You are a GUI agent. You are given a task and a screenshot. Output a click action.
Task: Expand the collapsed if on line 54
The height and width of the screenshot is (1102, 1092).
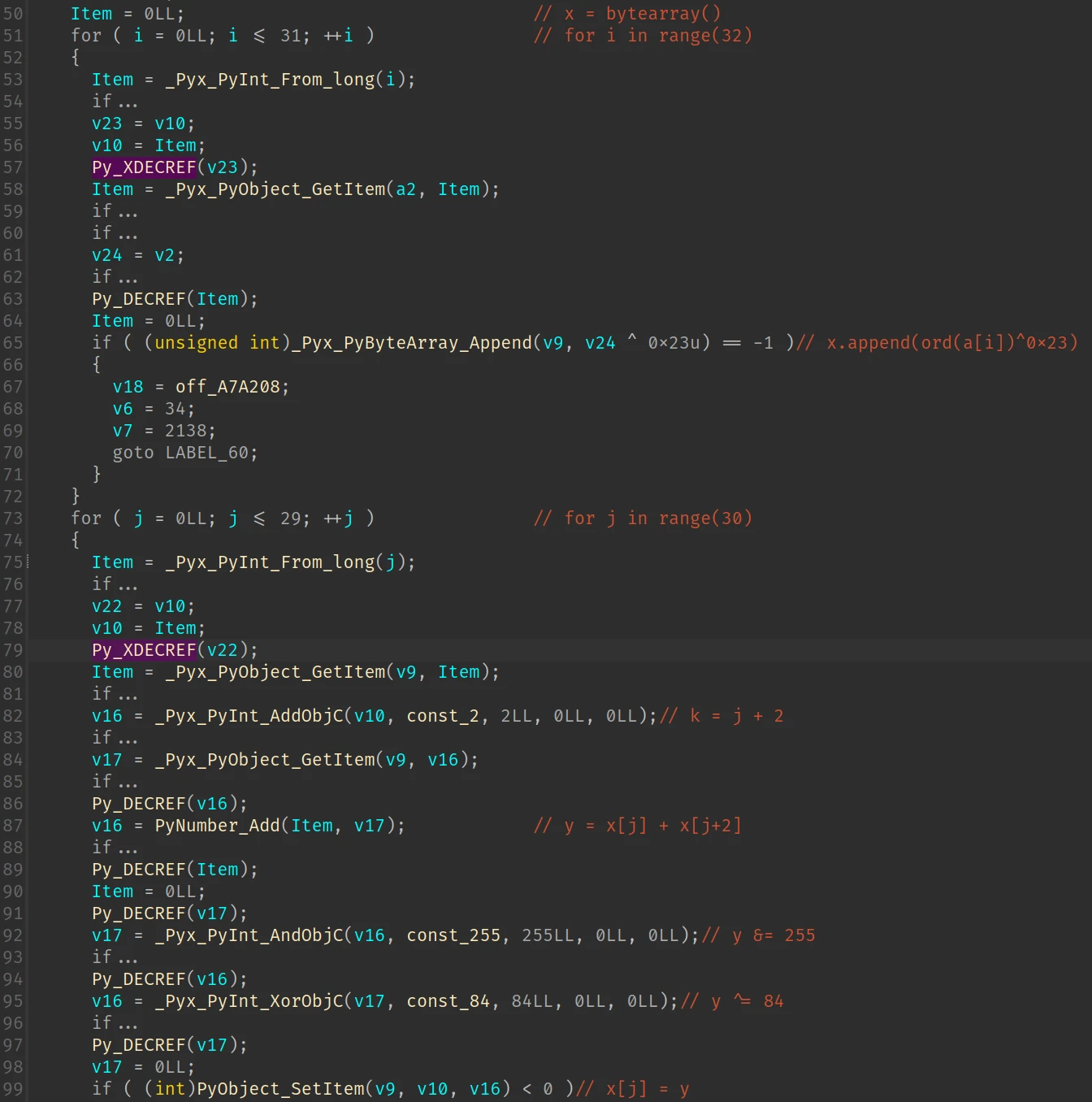tap(115, 102)
